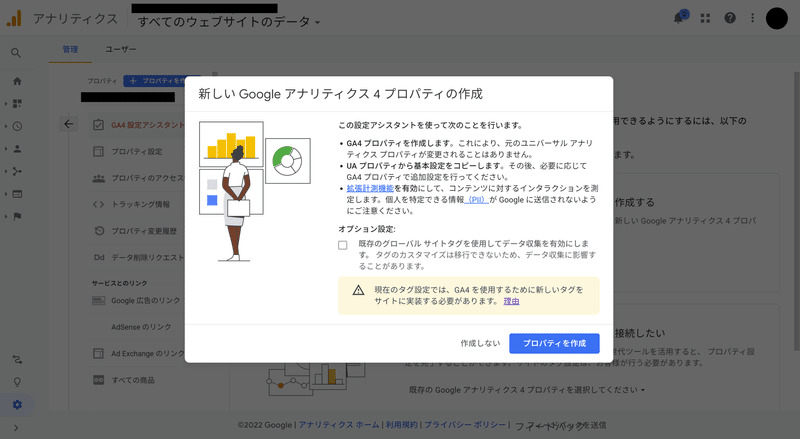Expand sidebar with bottom chevron

tap(16, 428)
